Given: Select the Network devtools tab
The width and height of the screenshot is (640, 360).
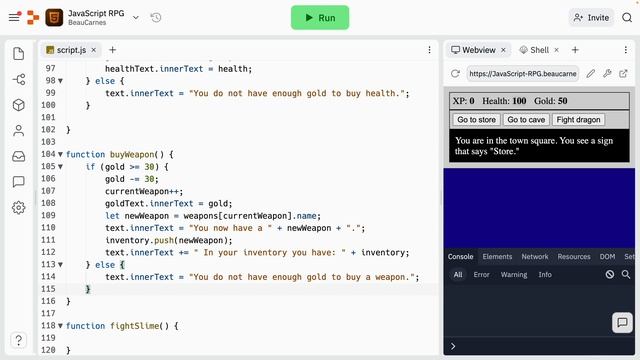Looking at the screenshot, I should pyautogui.click(x=535, y=257).
